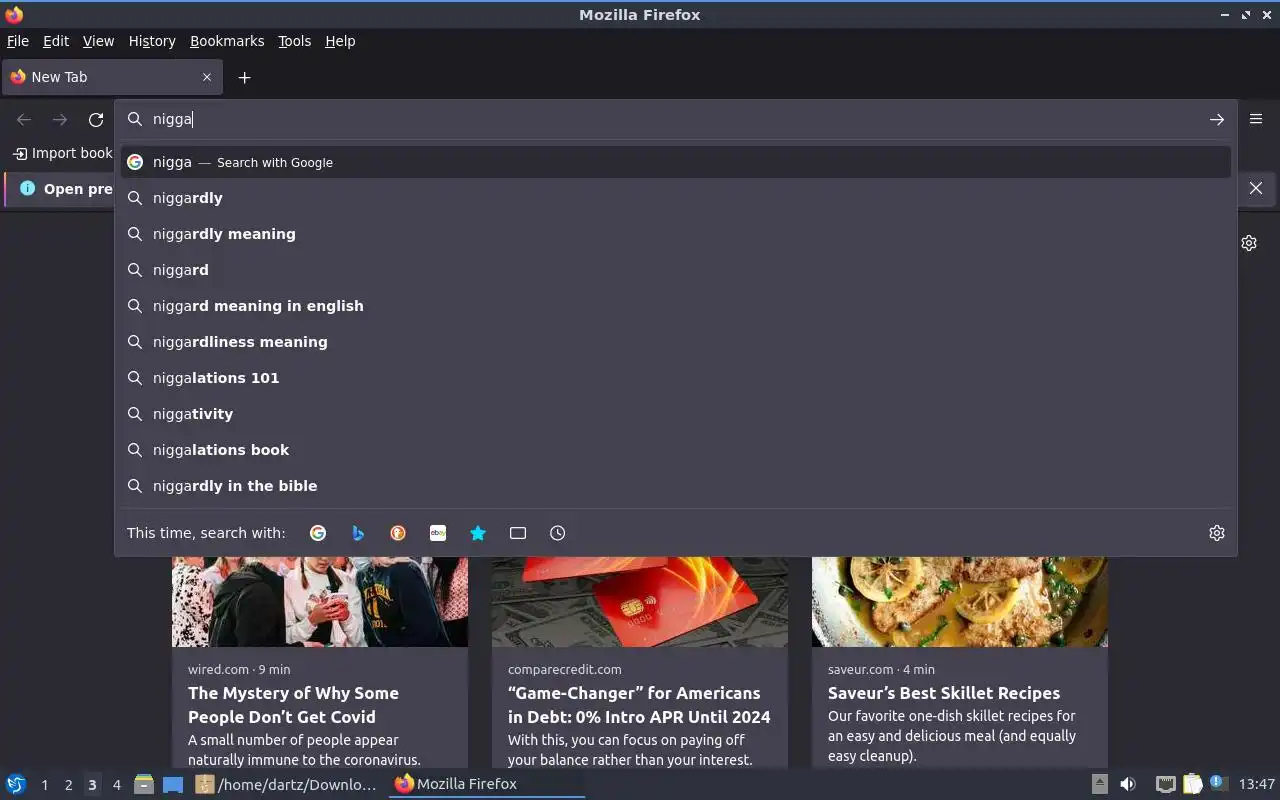Screen dimensions: 1280x800
Task: Open the Firefox hamburger application menu
Action: click(x=1256, y=119)
